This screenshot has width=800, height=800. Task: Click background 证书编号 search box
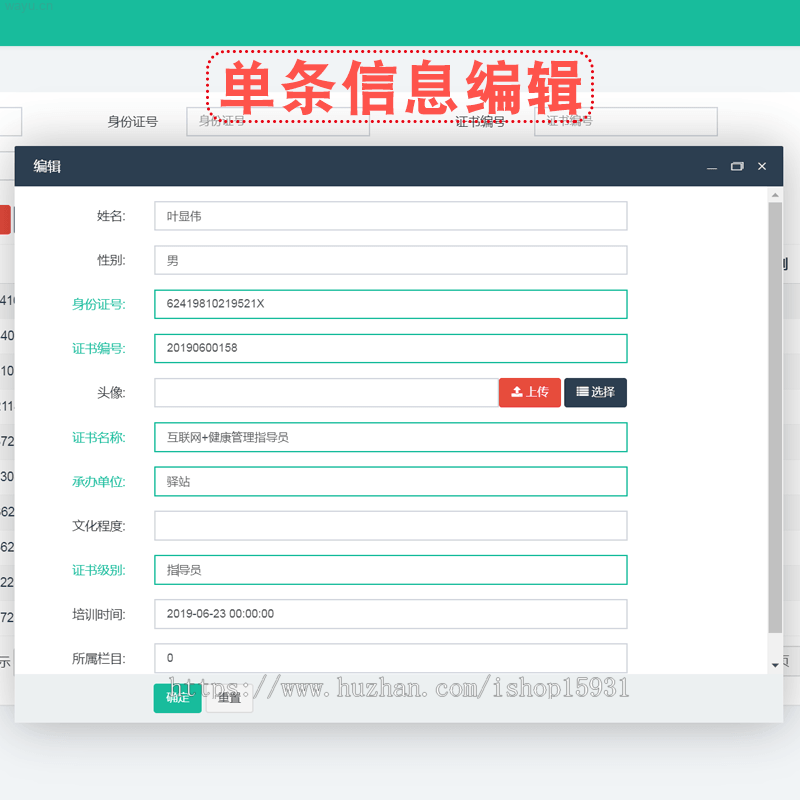coord(626,121)
